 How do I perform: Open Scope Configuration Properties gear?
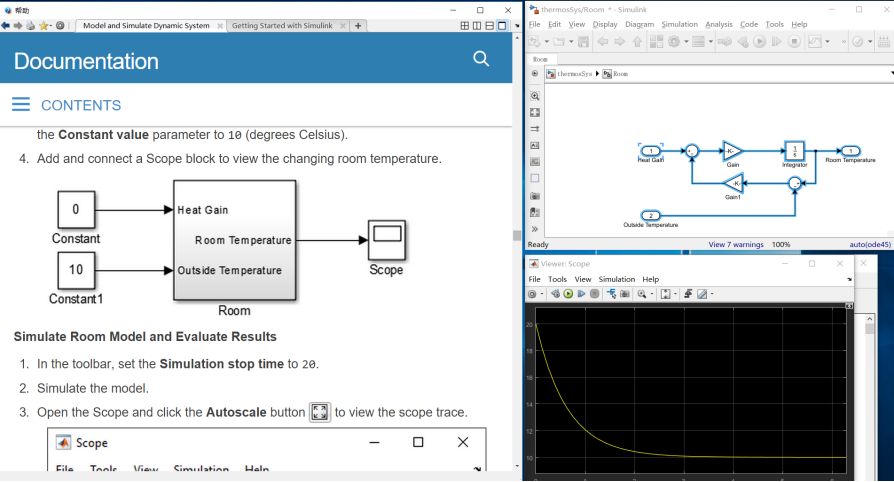click(532, 294)
